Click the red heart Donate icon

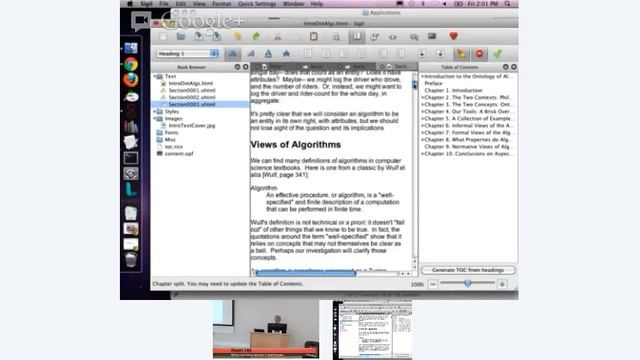click(x=453, y=36)
